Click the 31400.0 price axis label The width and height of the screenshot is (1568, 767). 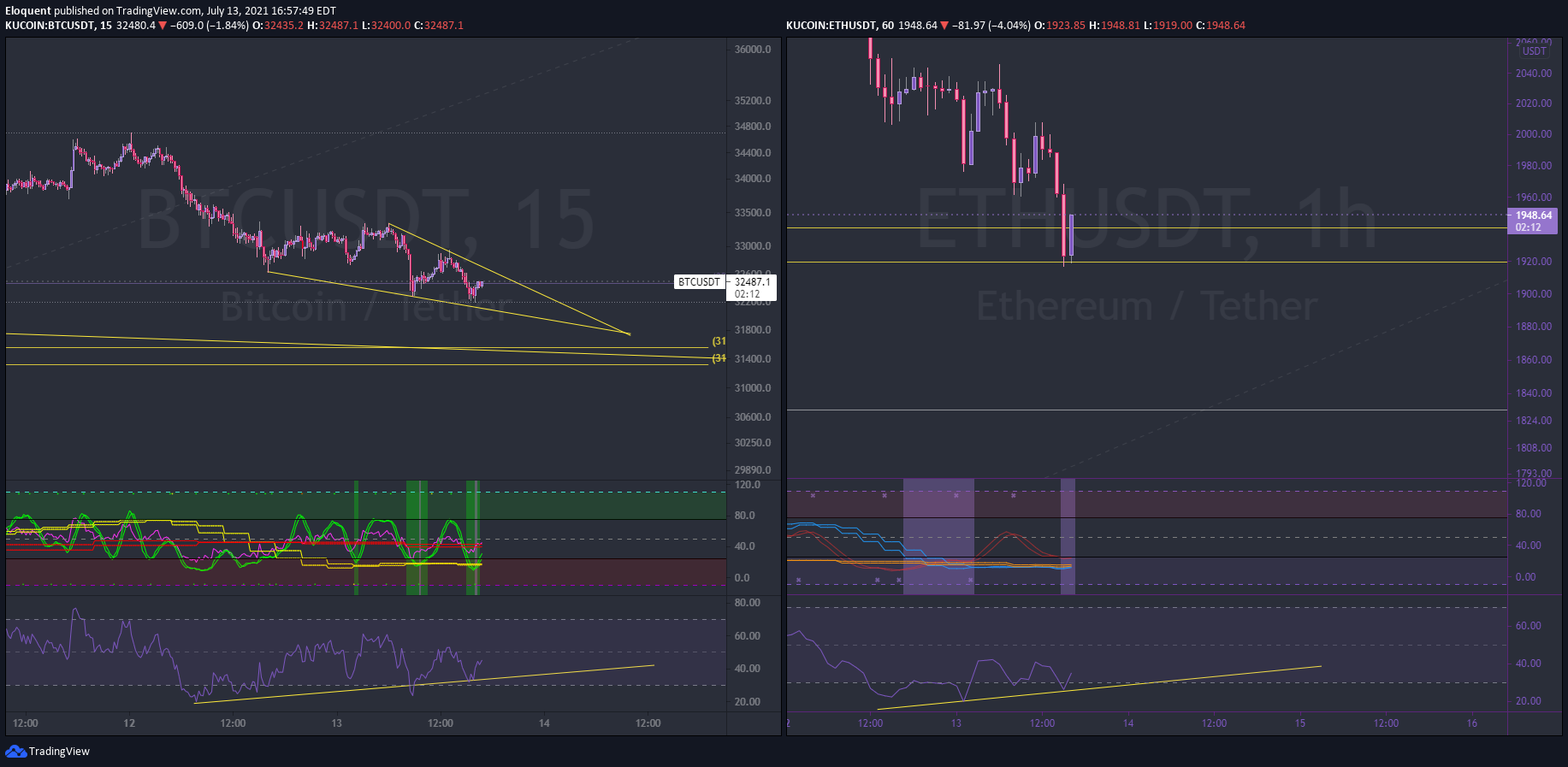(x=753, y=359)
